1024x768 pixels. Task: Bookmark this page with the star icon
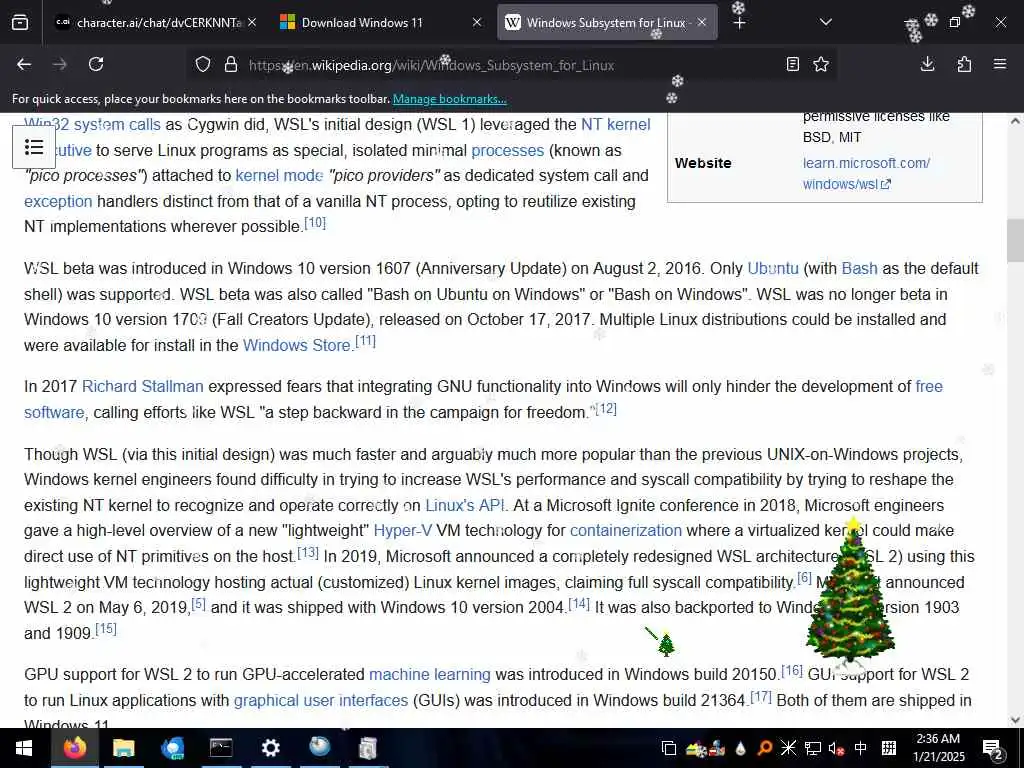[821, 64]
